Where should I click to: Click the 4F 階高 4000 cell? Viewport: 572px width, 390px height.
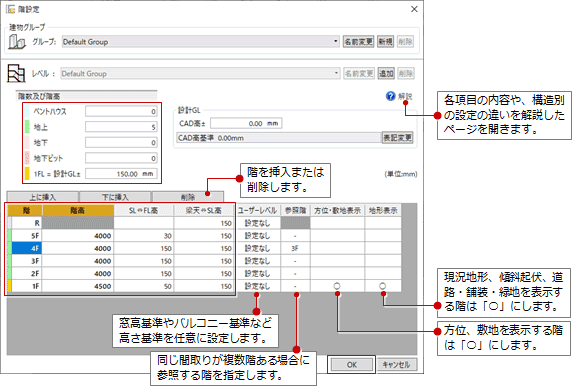tap(78, 248)
